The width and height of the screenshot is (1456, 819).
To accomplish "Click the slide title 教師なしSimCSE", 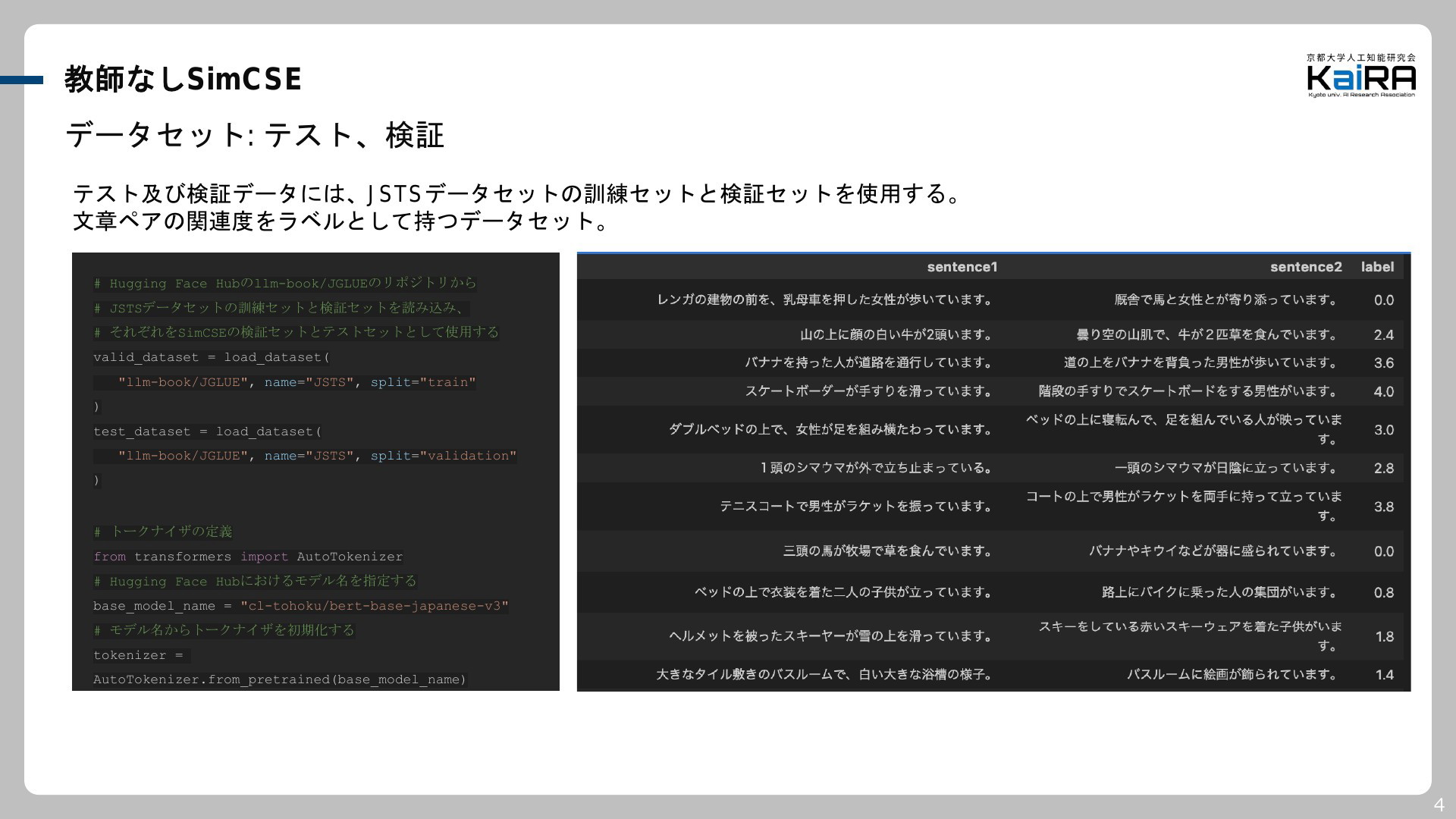I will click(x=183, y=79).
